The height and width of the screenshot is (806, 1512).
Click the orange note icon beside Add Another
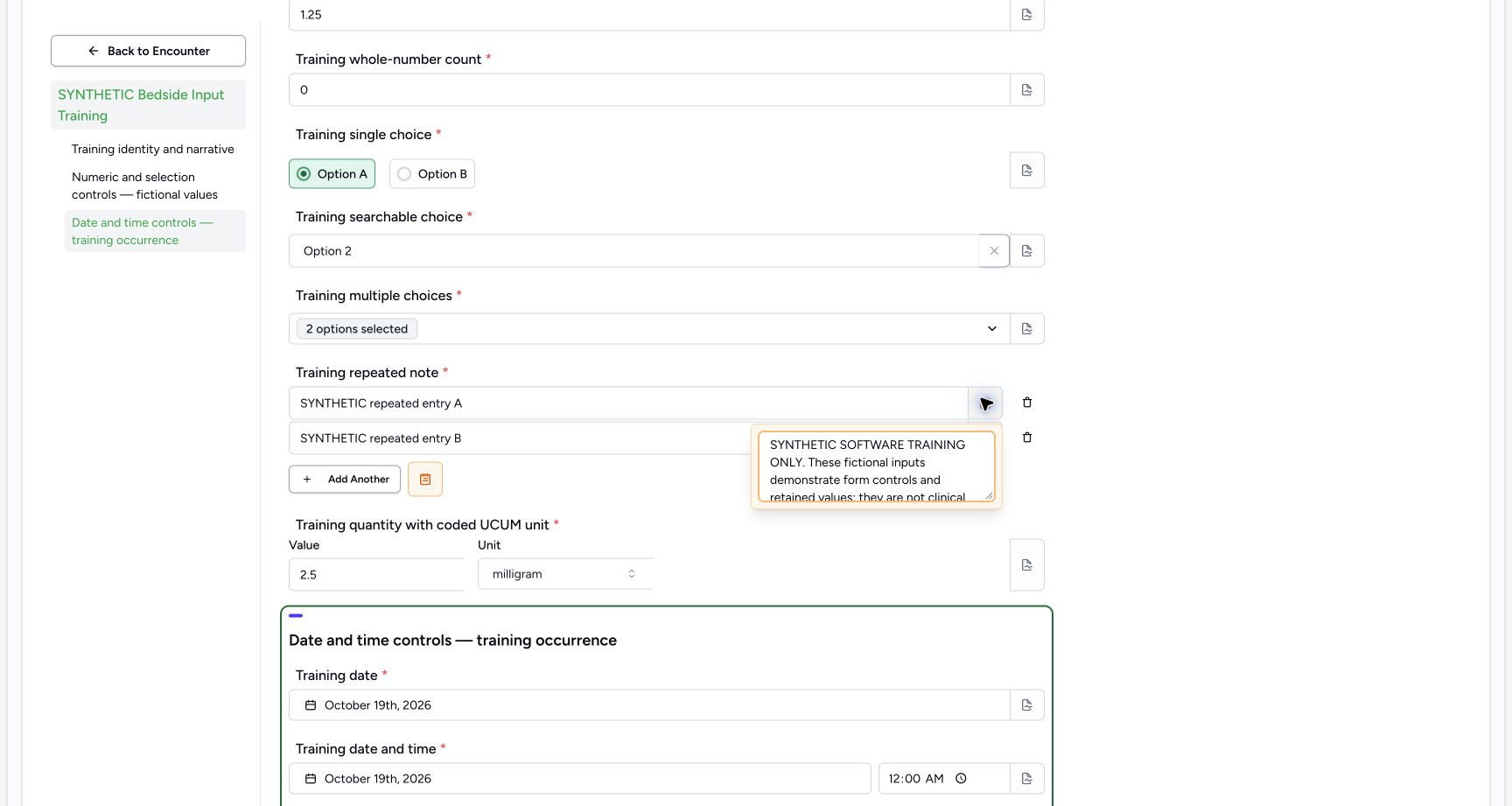[x=425, y=480]
